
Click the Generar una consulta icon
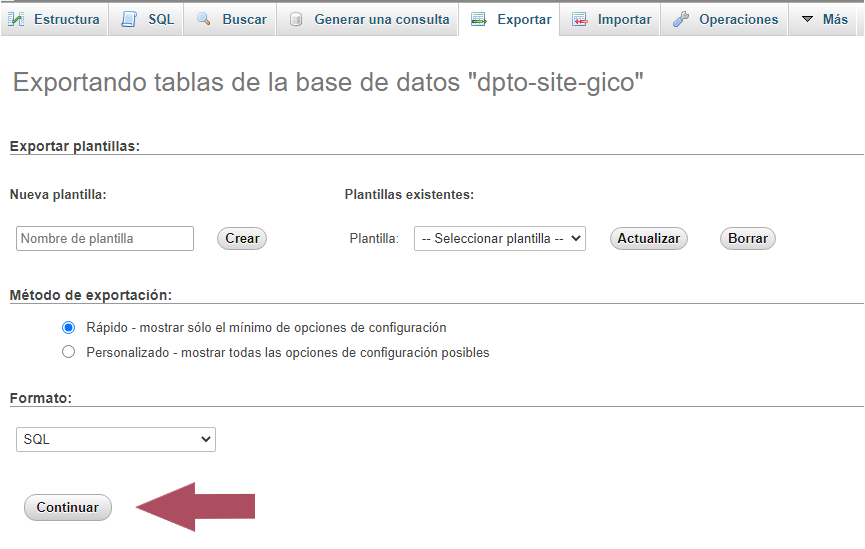coord(296,19)
